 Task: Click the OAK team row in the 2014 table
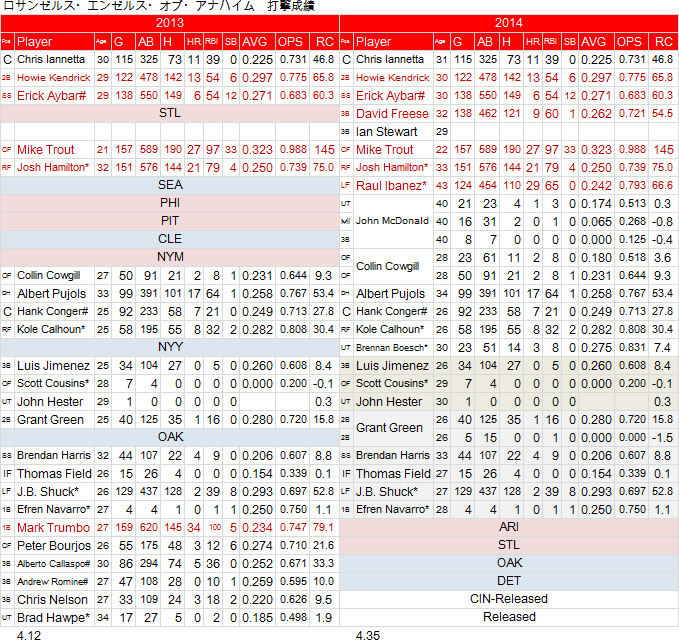pos(509,563)
